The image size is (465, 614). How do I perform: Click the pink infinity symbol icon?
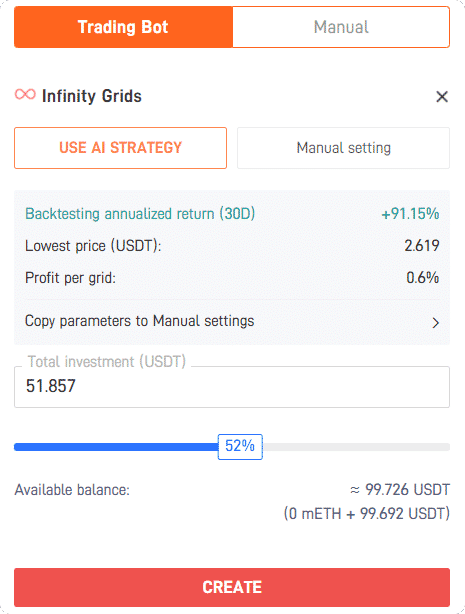[25, 94]
